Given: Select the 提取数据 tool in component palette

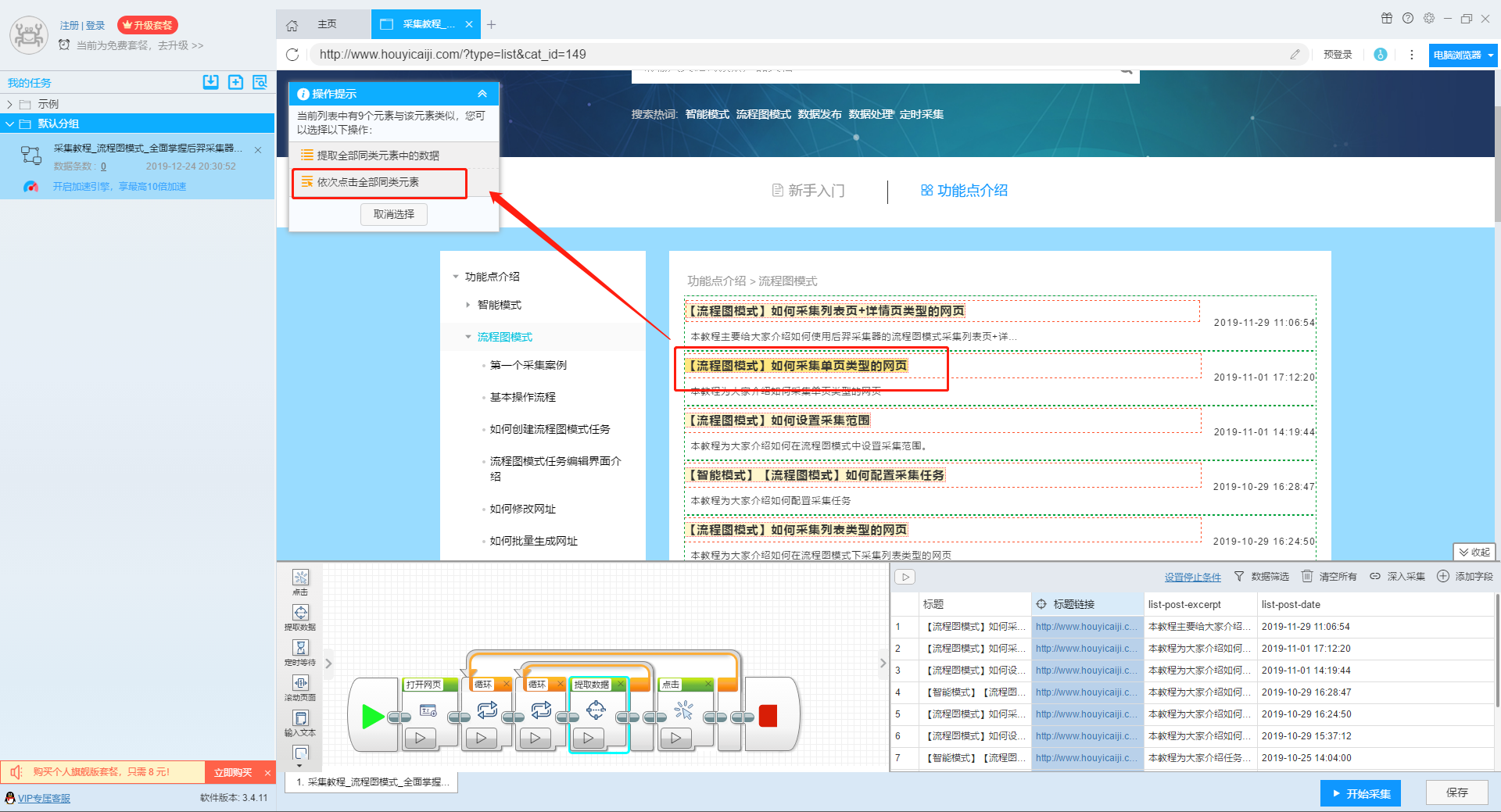Looking at the screenshot, I should (300, 617).
